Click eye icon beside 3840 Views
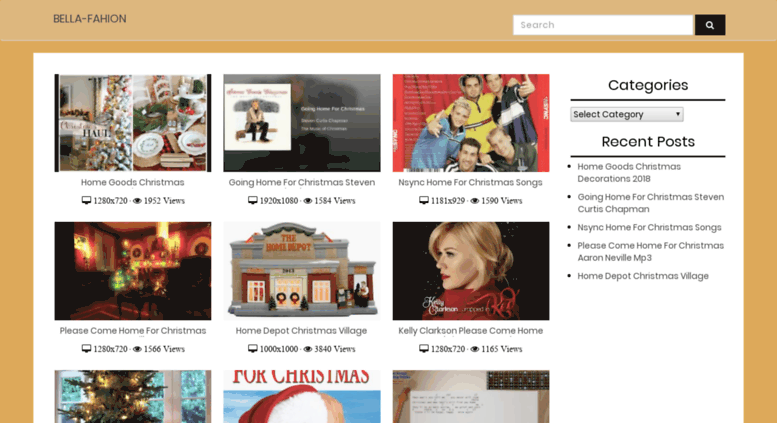Image resolution: width=777 pixels, height=423 pixels. [308, 349]
